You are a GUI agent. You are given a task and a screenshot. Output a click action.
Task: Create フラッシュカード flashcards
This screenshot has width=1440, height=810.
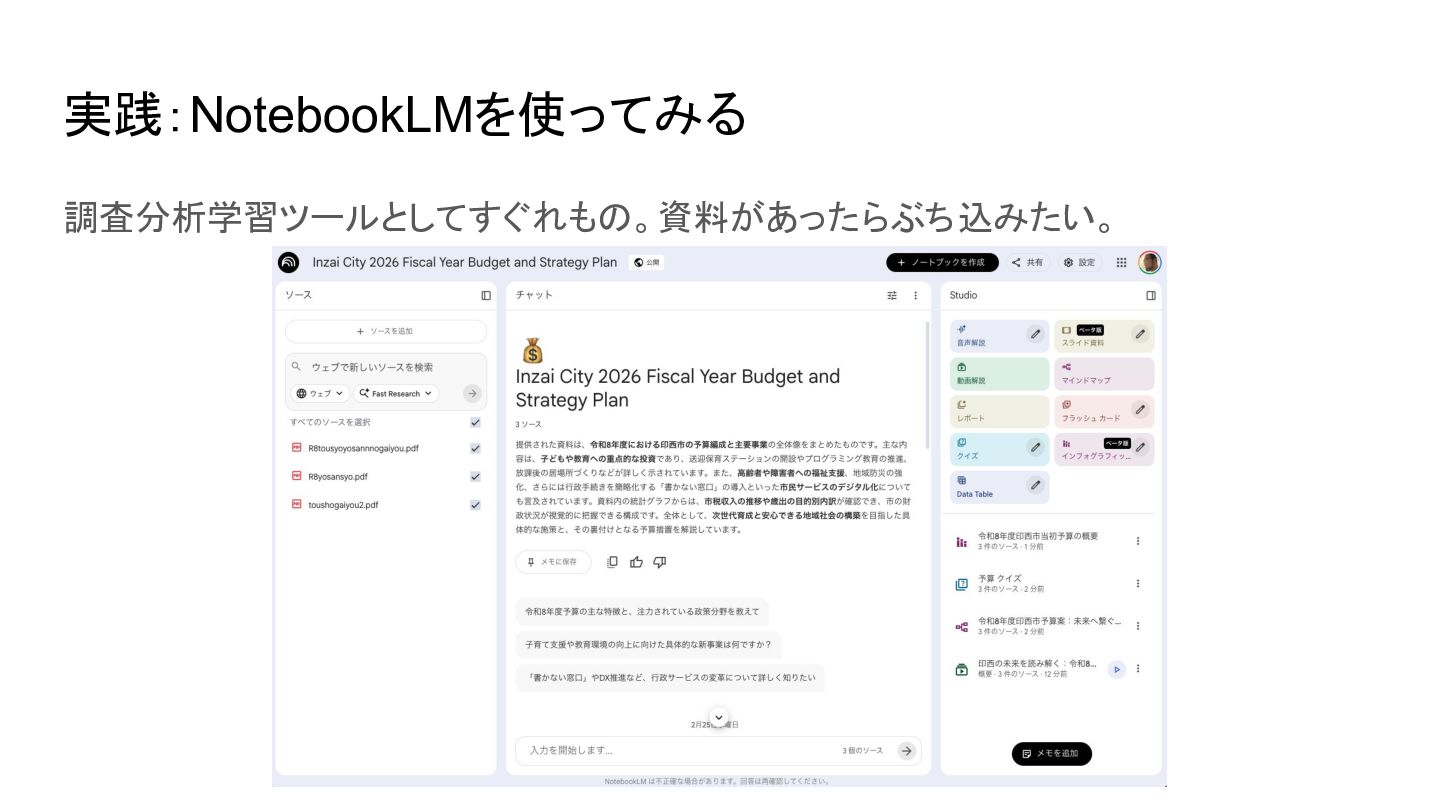(1103, 412)
